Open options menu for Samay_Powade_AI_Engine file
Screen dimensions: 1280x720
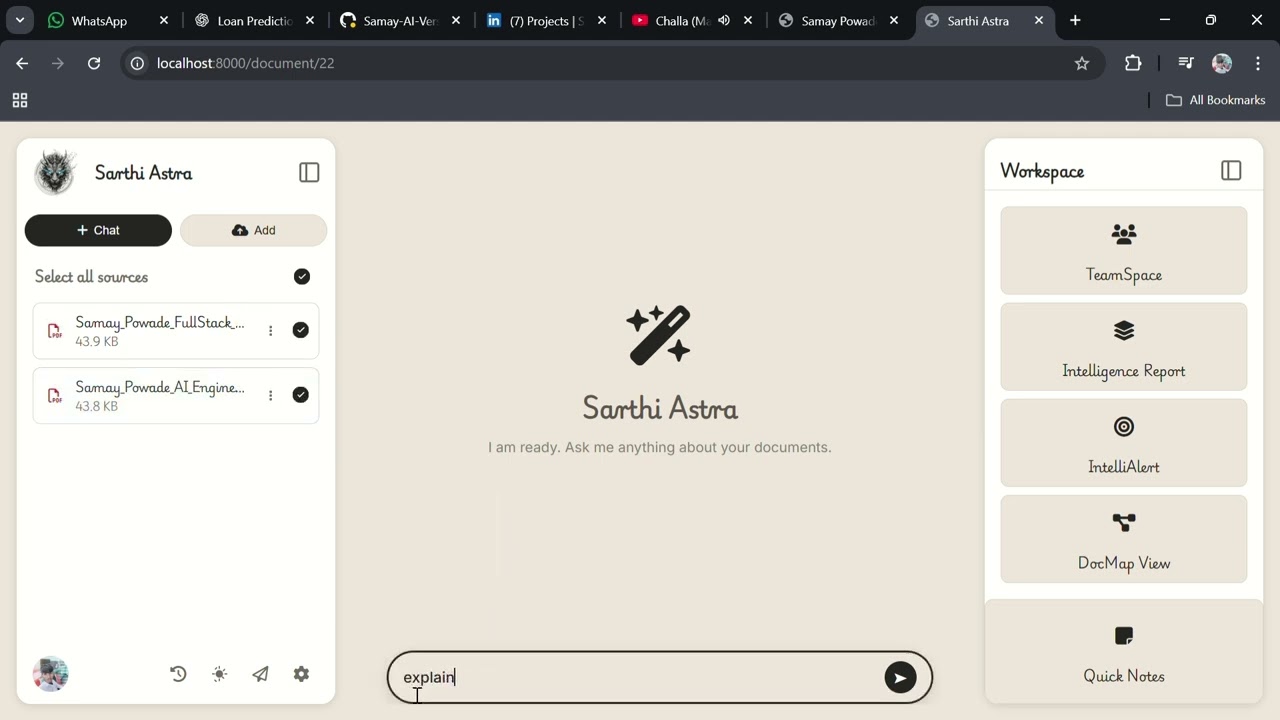click(x=270, y=396)
